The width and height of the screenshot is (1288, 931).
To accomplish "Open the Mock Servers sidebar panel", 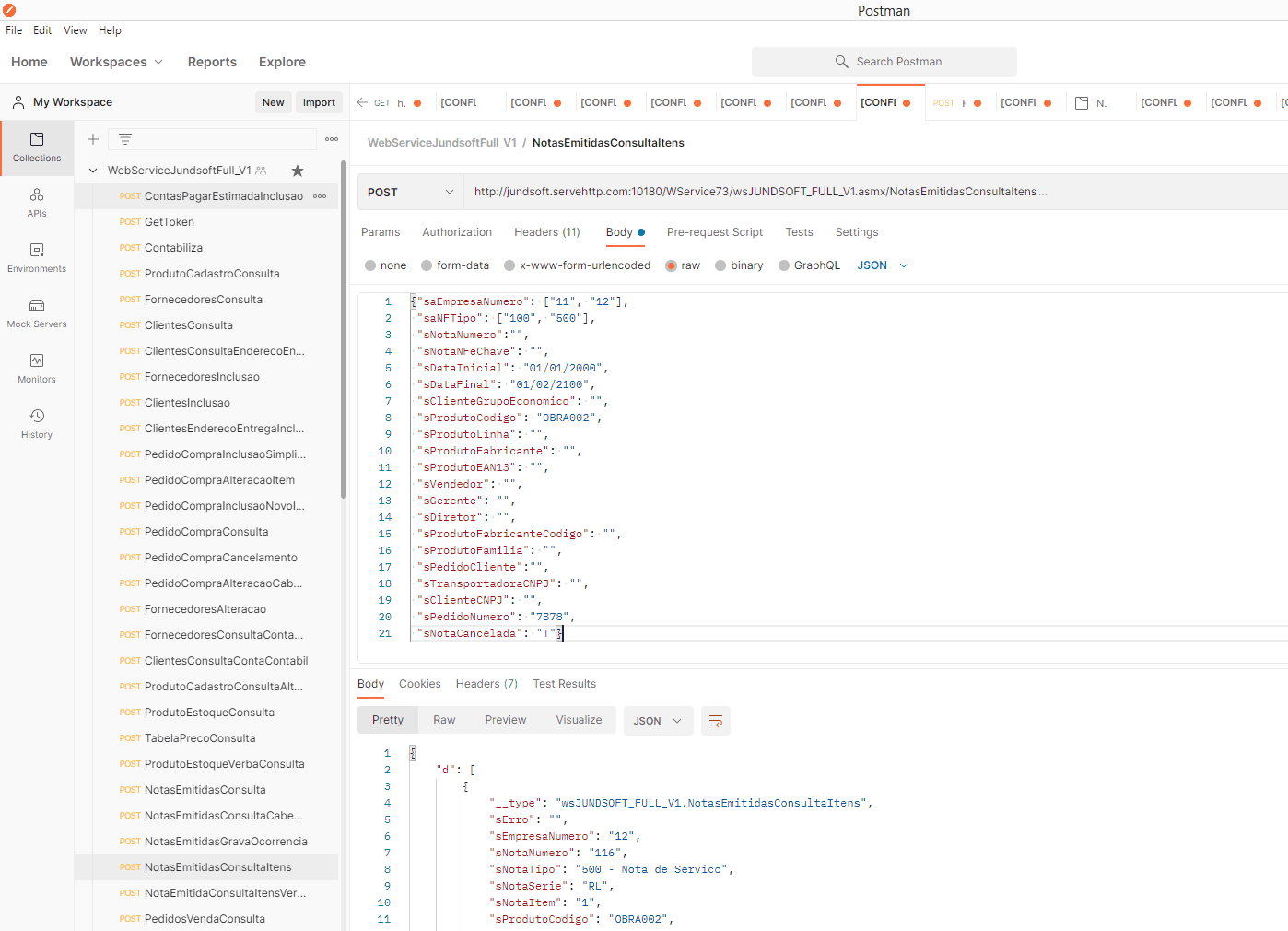I will pyautogui.click(x=37, y=312).
